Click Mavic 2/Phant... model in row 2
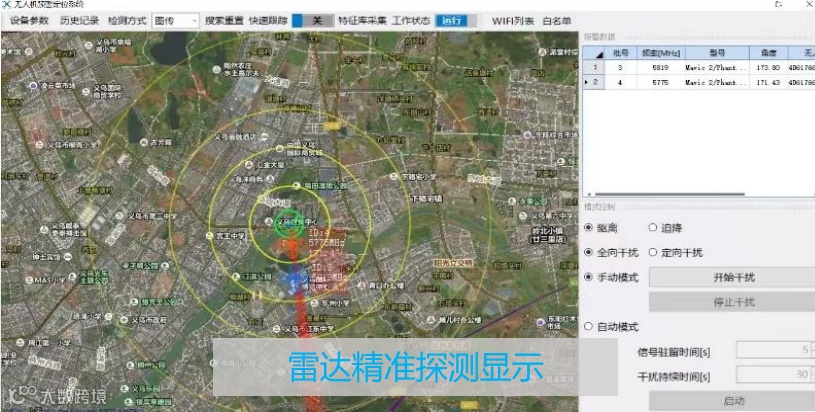The width and height of the screenshot is (815, 412). tap(717, 82)
